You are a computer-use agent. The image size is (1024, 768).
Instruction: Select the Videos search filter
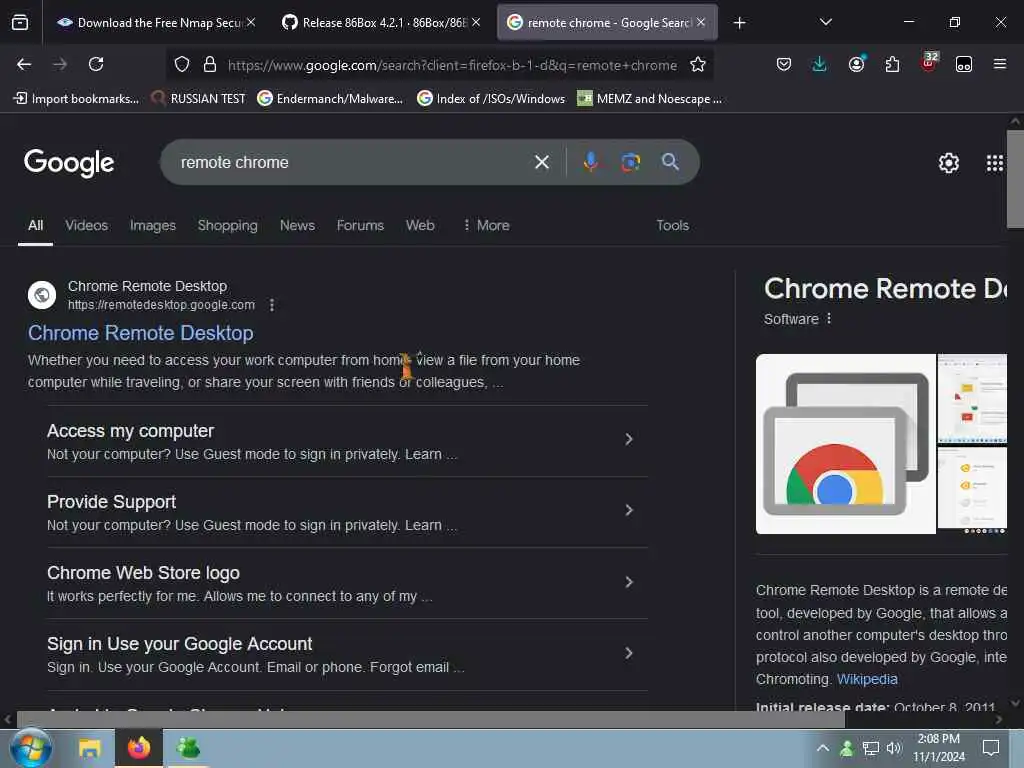[x=86, y=225]
